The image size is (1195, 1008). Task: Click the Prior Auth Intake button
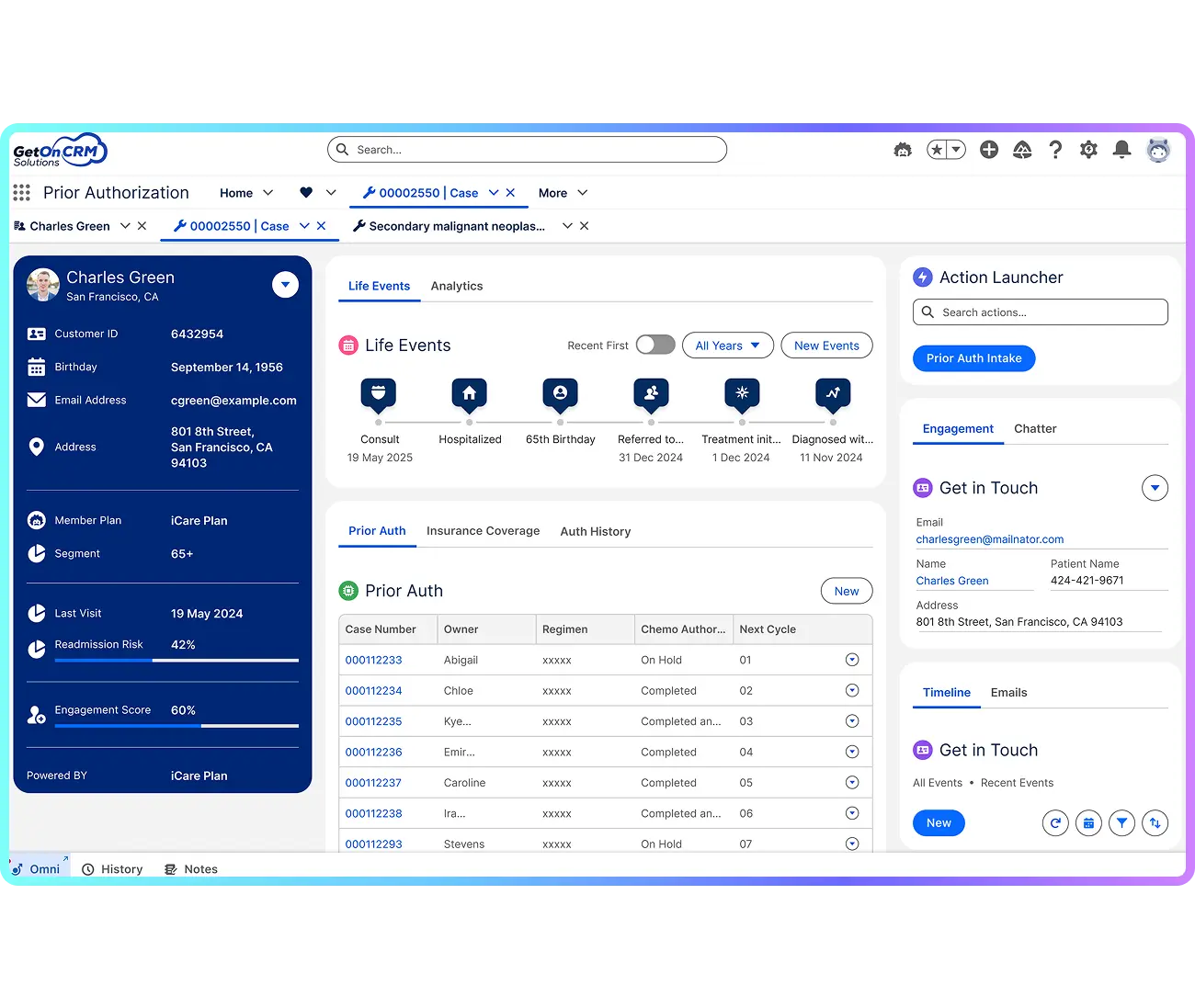tap(973, 358)
